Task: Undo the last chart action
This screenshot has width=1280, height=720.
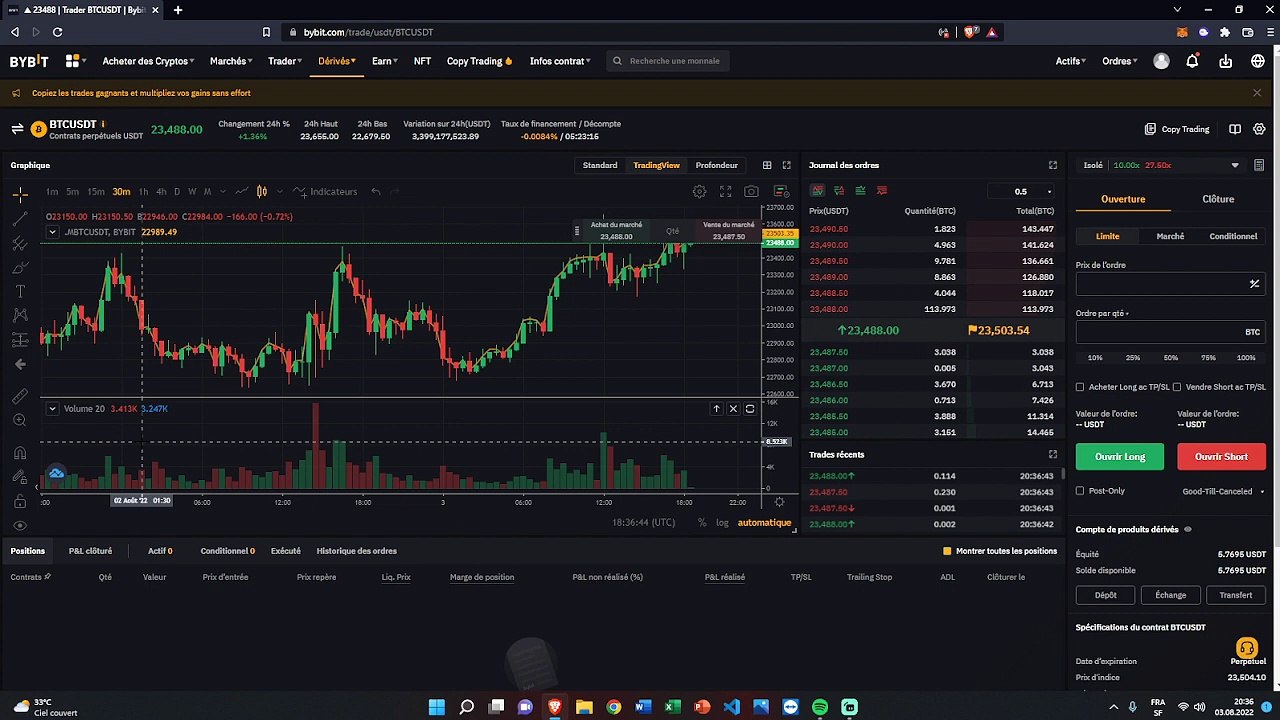Action: coord(376,191)
